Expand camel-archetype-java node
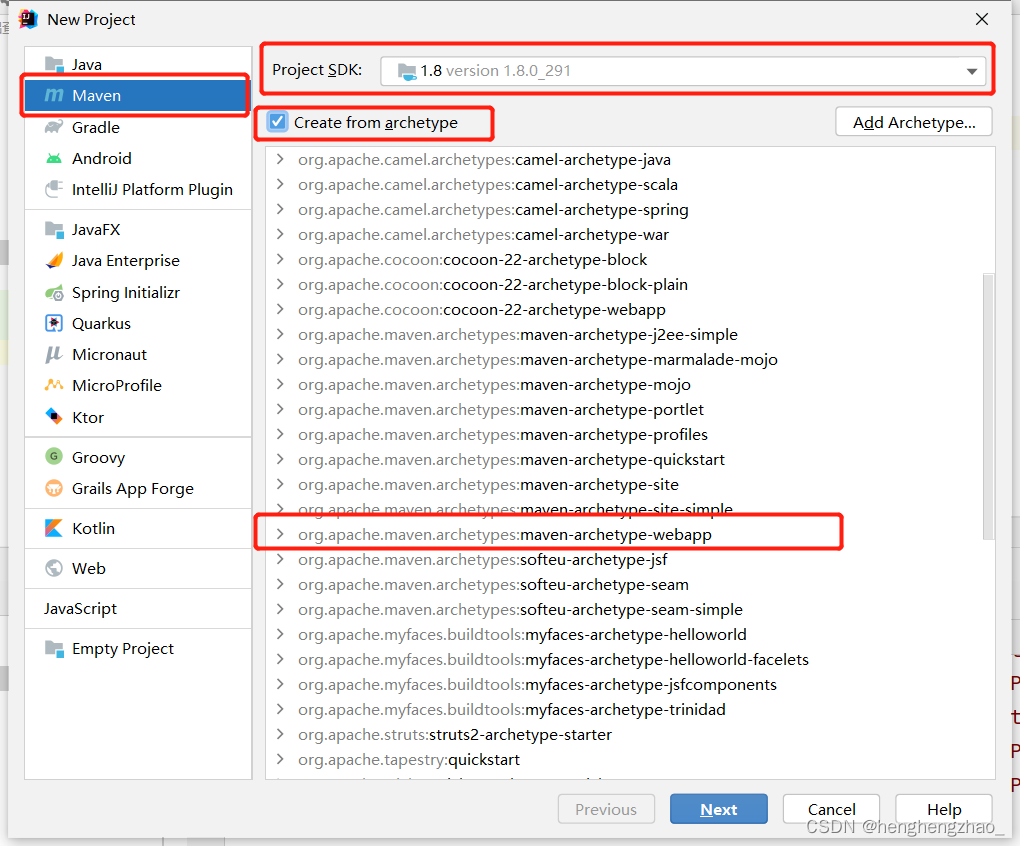The image size is (1020, 846). [280, 159]
